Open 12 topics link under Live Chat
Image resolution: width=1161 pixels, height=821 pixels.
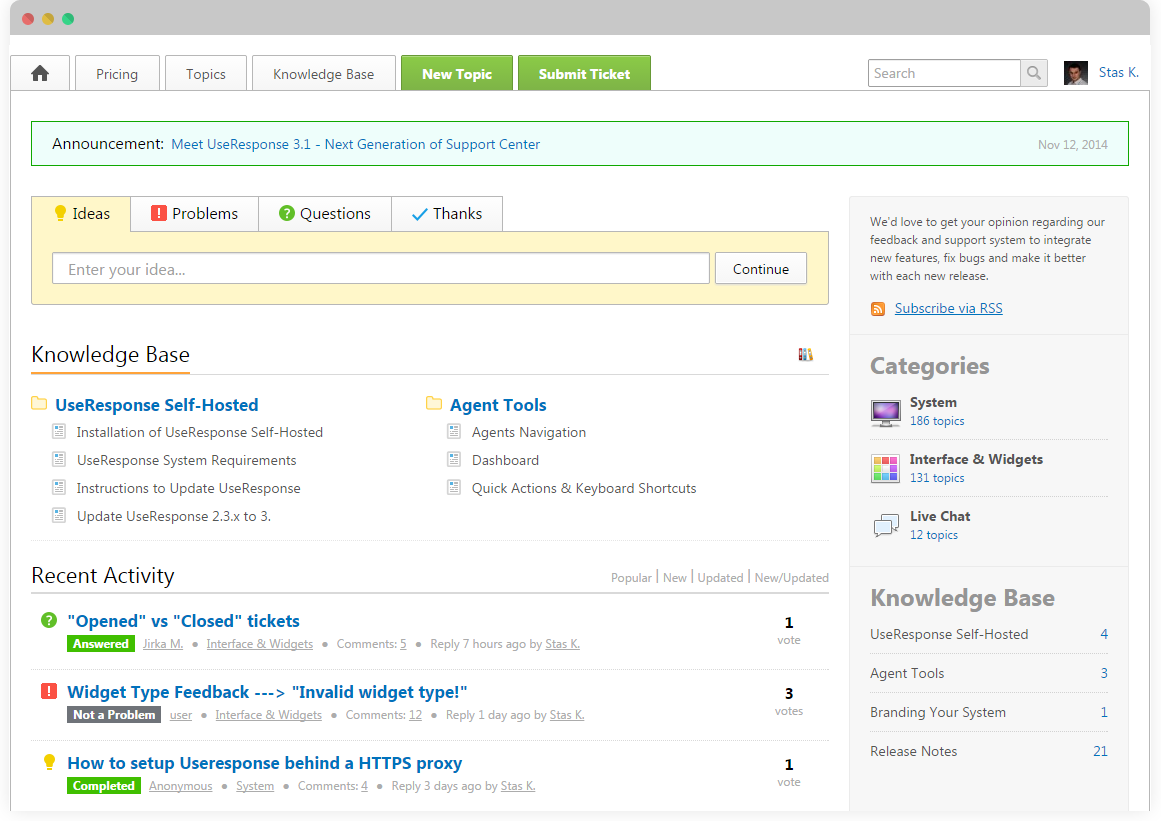pyautogui.click(x=934, y=535)
